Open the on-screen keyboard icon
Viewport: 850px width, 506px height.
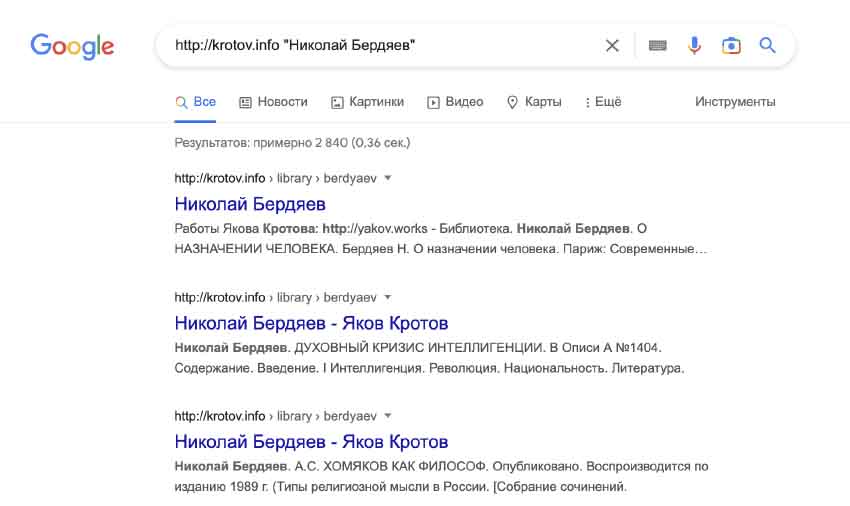[x=658, y=46]
